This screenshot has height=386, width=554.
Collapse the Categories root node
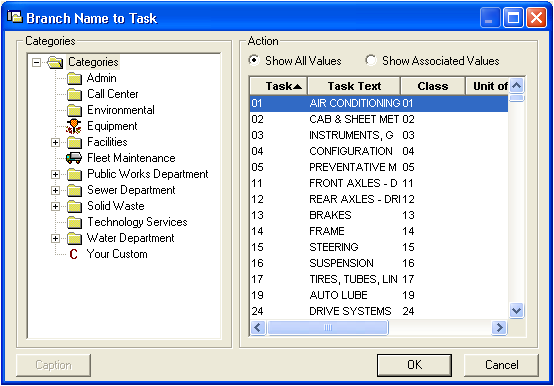click(36, 63)
